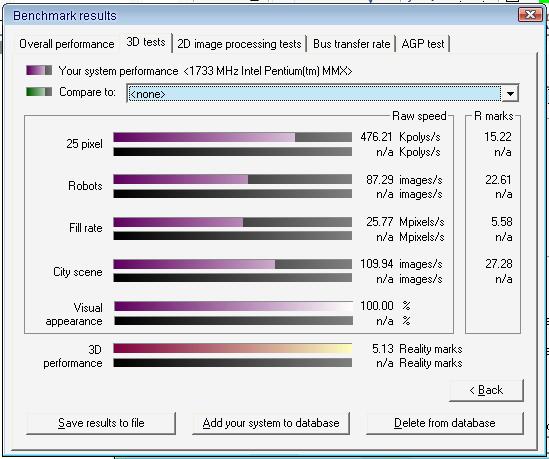Viewport: 549px width, 459px height.
Task: Open the Bus transfer rate tab
Action: (352, 44)
